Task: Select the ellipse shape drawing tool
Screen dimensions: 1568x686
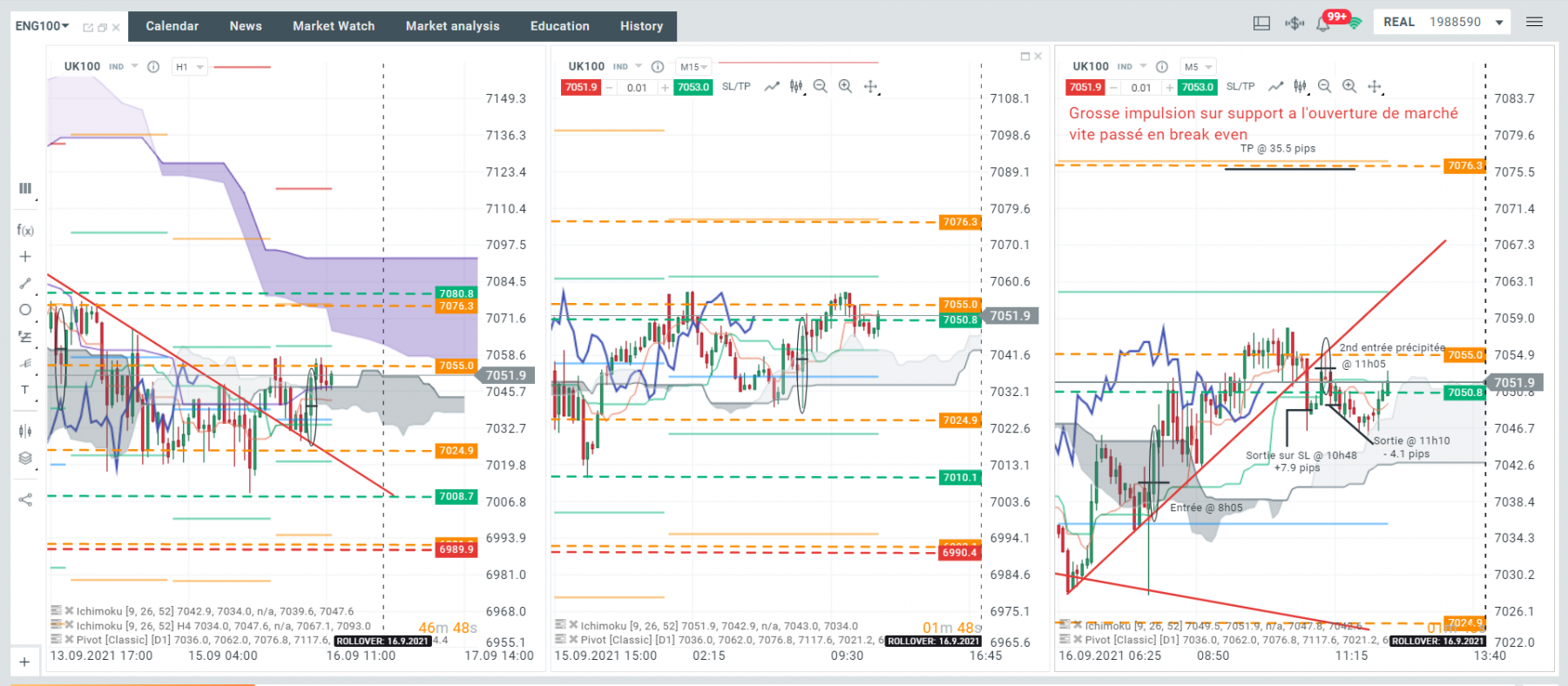Action: pyautogui.click(x=25, y=309)
